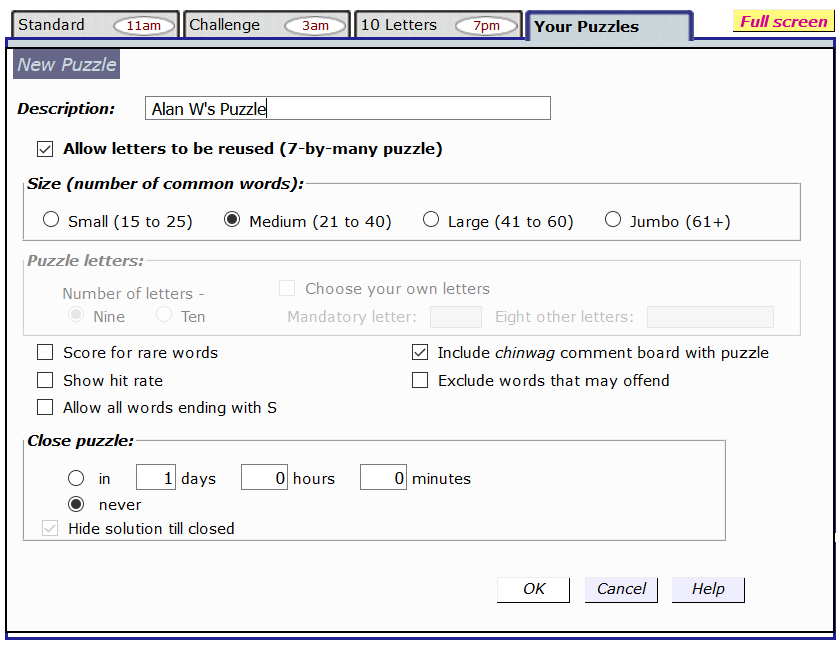Image resolution: width=840 pixels, height=645 pixels.
Task: Click the Full screen link
Action: (783, 22)
